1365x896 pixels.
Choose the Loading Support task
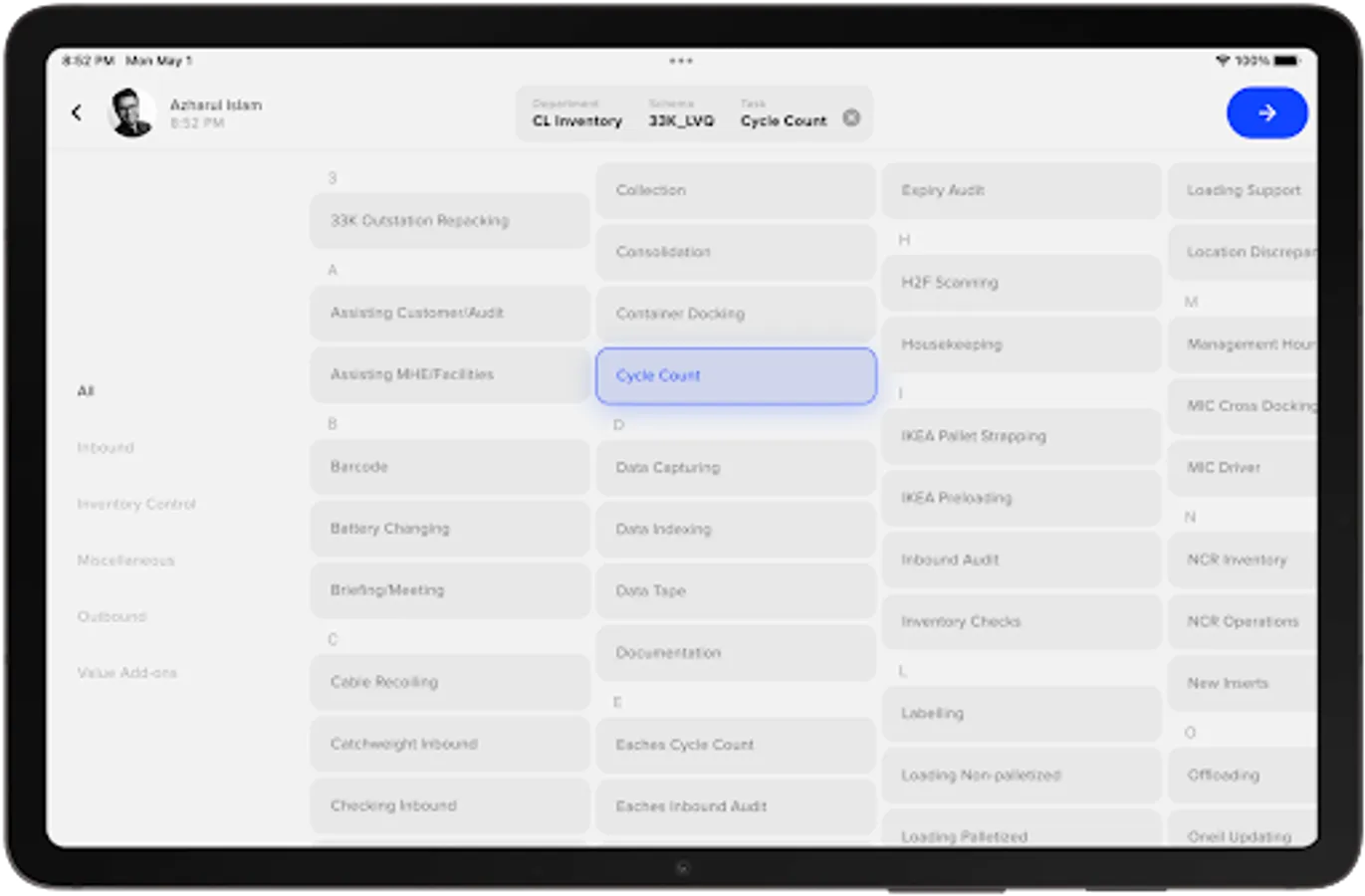(1243, 190)
